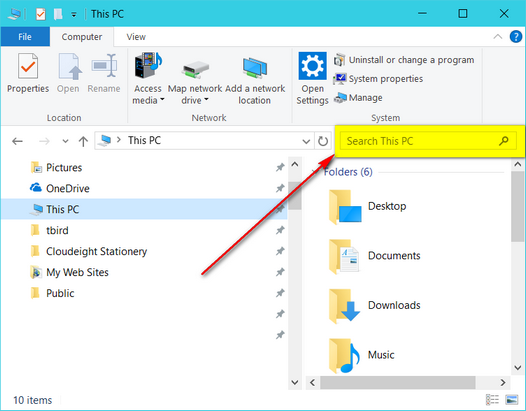
Task: Select the Documents folder
Action: (375, 256)
